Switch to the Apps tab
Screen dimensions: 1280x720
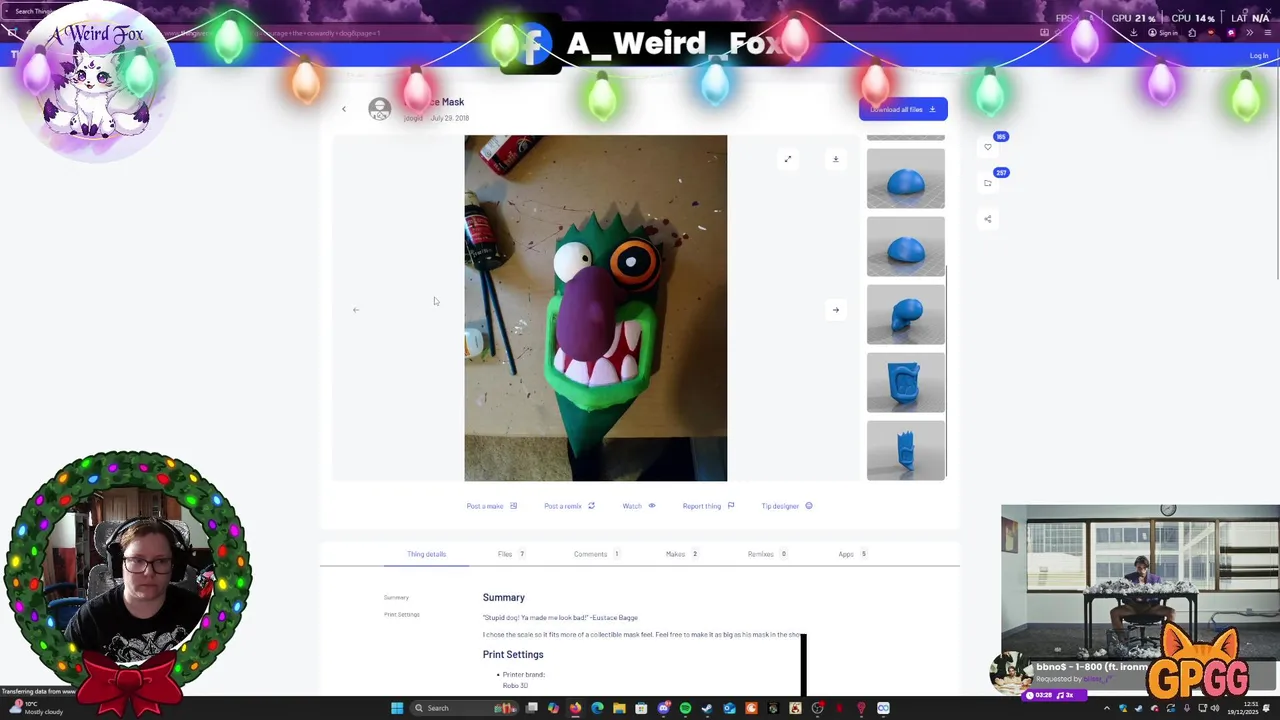coord(852,554)
